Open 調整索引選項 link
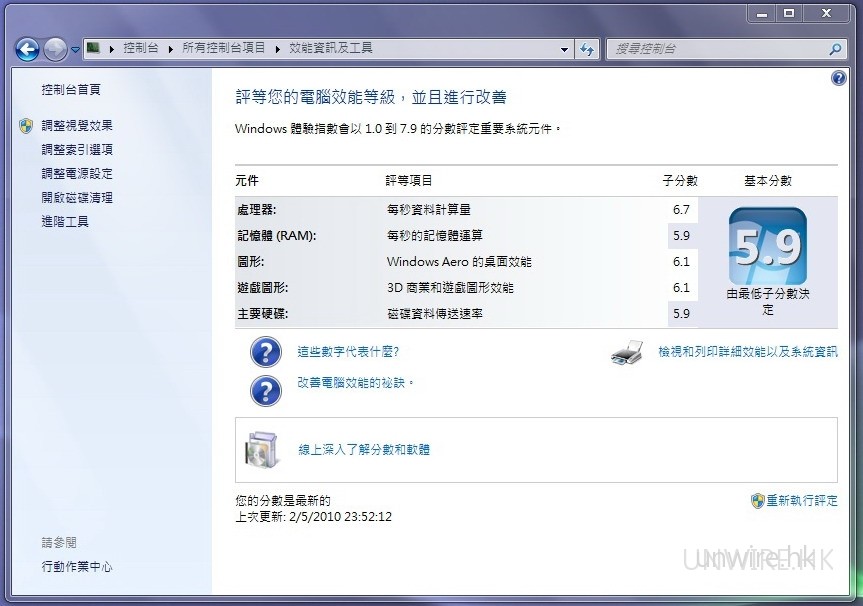 pos(77,150)
